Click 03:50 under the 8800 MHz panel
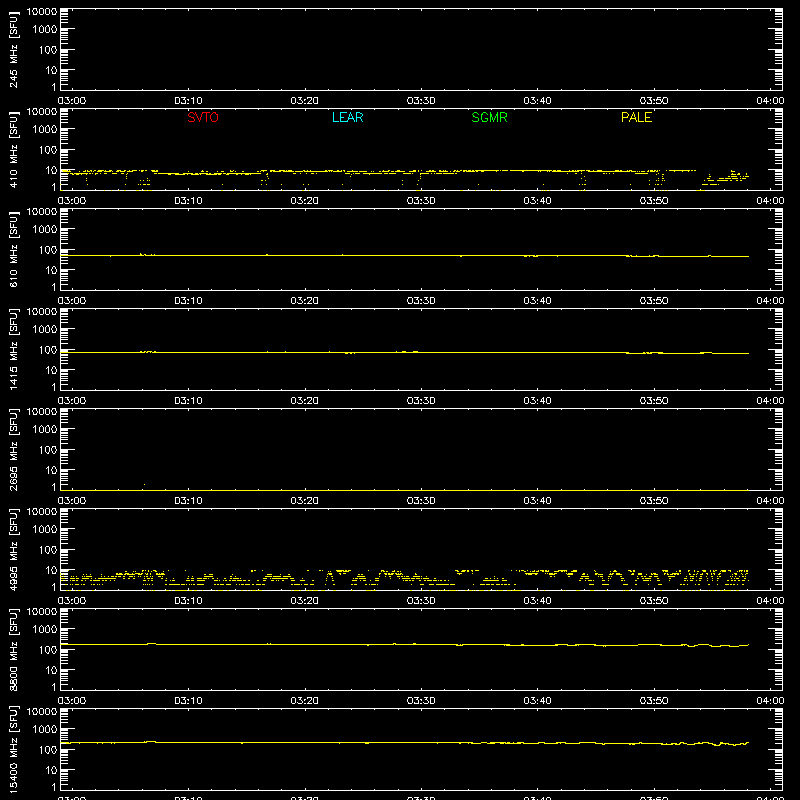Viewport: 800px width, 800px height. coord(654,701)
